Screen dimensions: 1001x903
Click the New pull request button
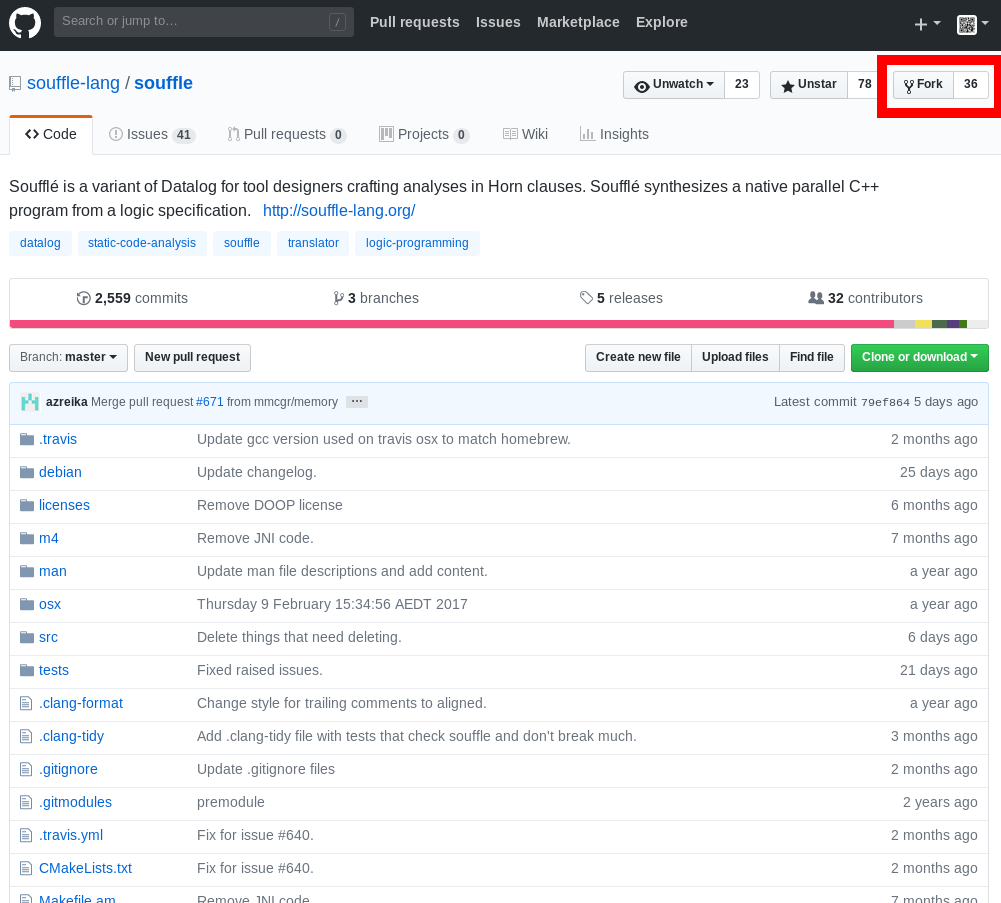point(192,357)
